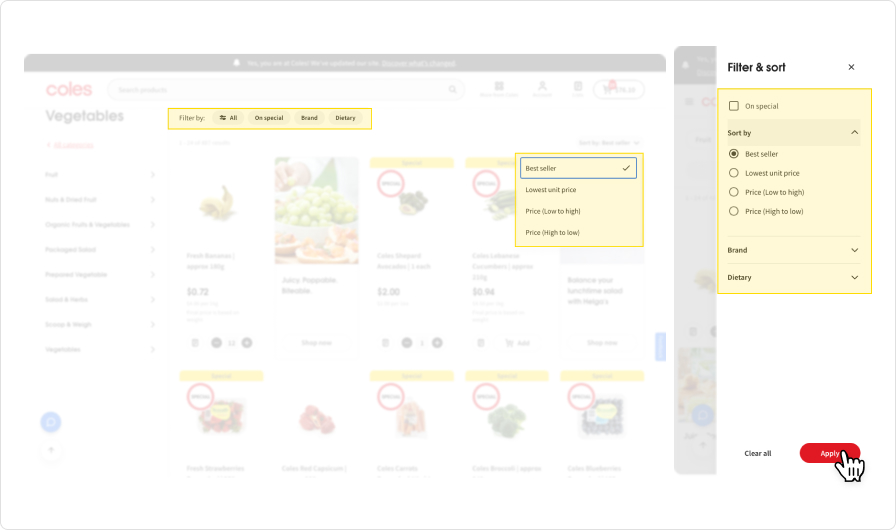Pick Price (Low to high) in sort dropdown list

[x=578, y=211]
